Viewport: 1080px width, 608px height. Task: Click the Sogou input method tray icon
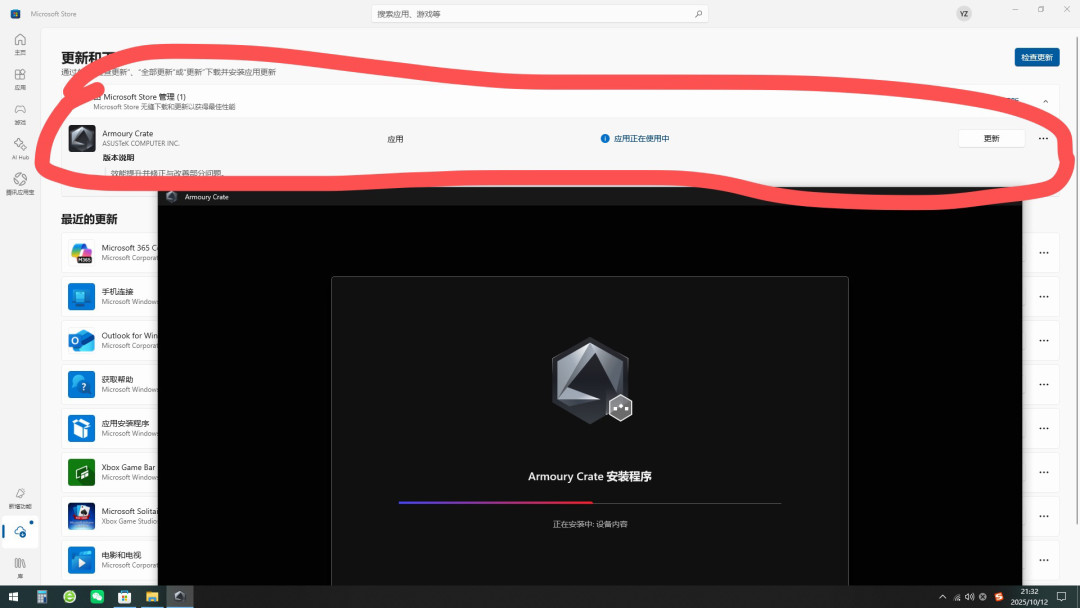(x=999, y=597)
